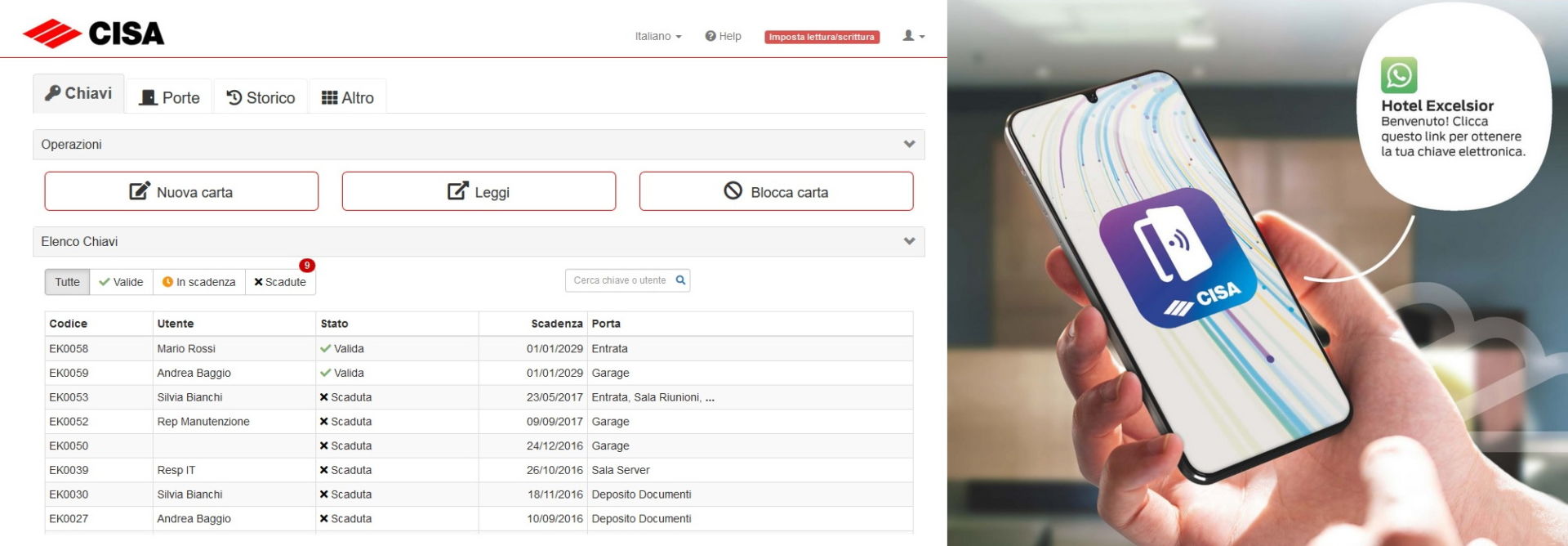This screenshot has height=546, width=1568.
Task: Click Scaduta status in EK0030 row
Action: pos(345,495)
